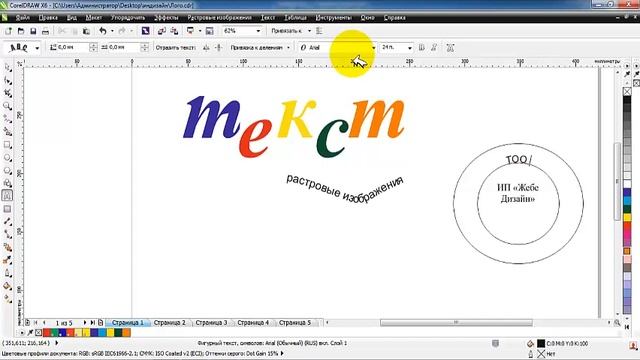Open the Файл menu
640x360 pixels.
point(23,18)
